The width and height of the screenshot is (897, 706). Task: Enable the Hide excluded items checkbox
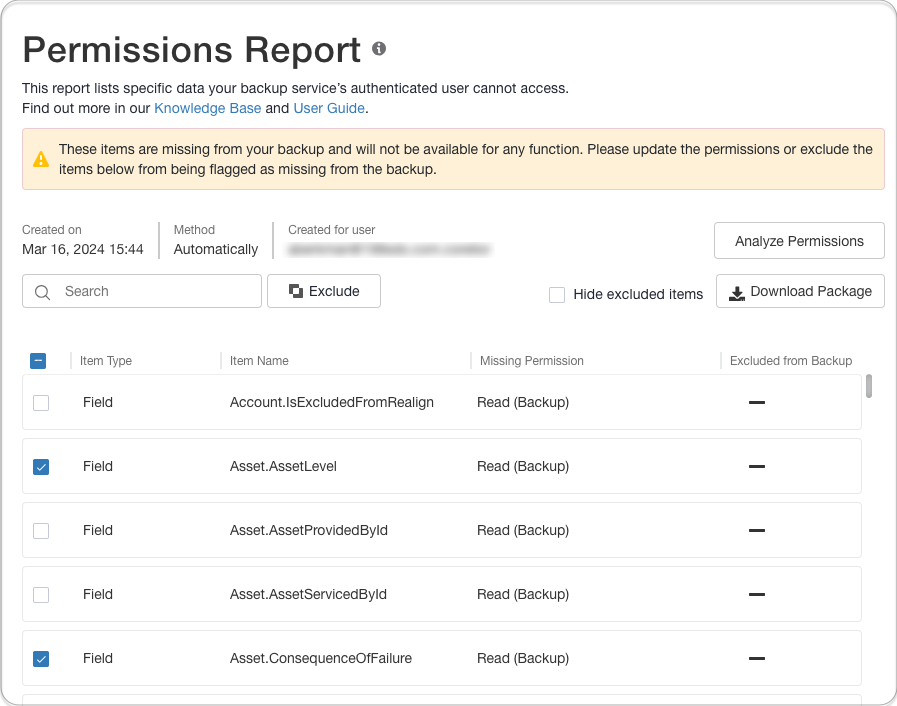pos(557,295)
